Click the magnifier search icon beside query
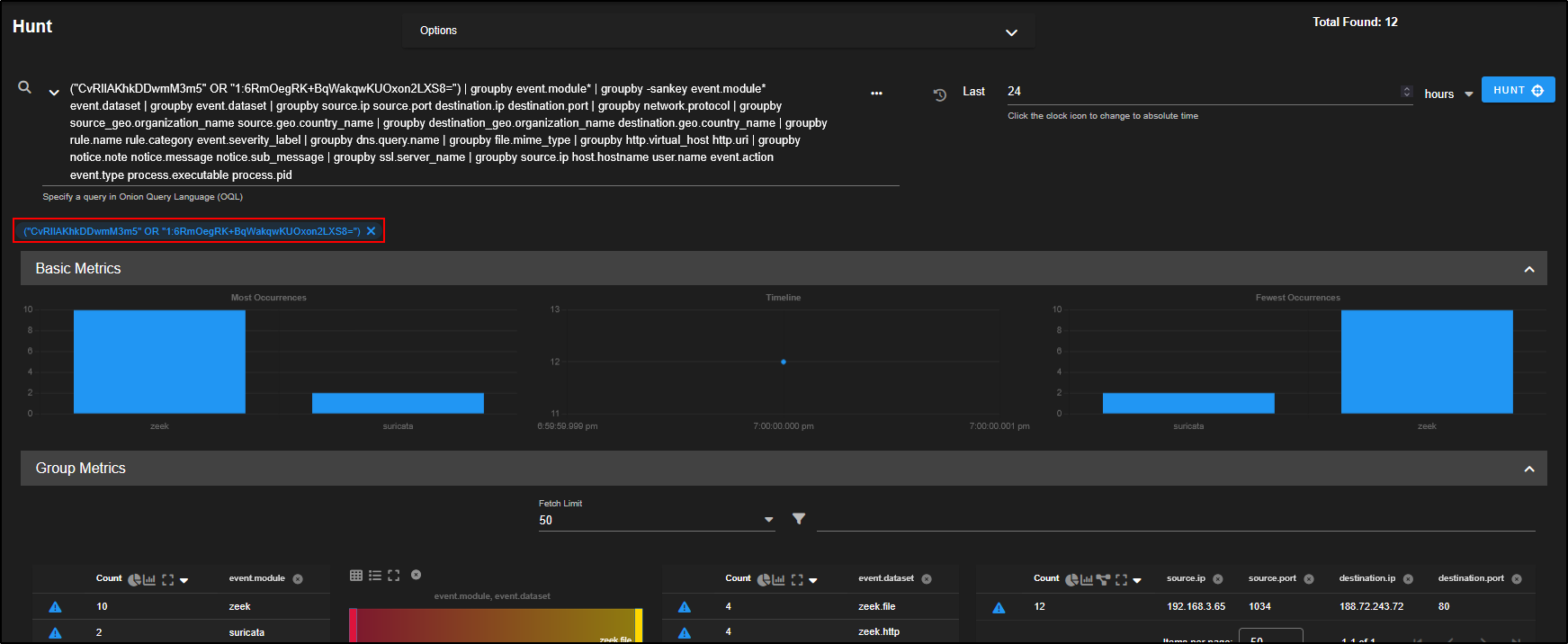Screen dimensions: 1568x644 (25, 87)
